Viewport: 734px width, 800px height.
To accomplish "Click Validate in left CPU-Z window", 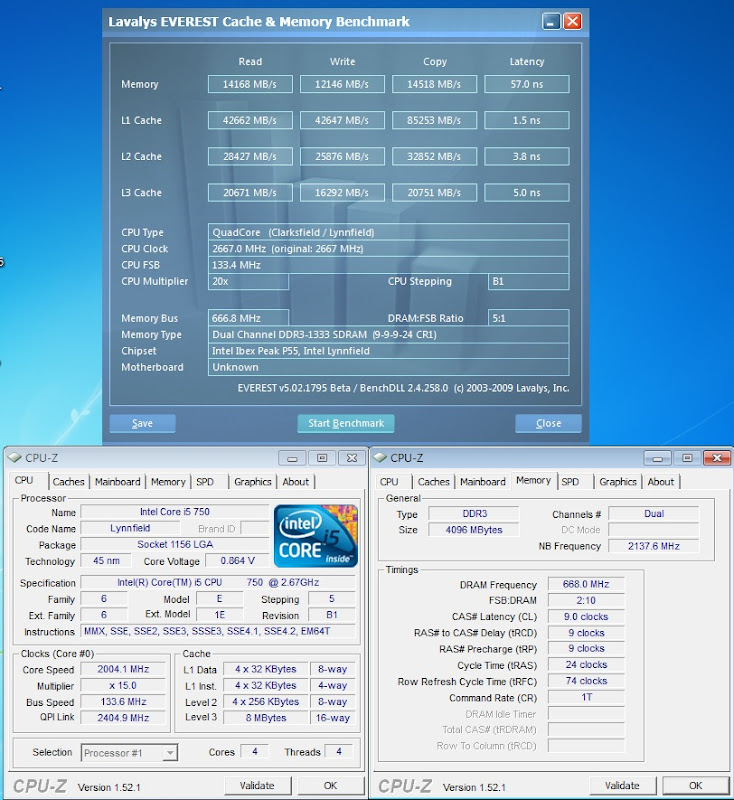I will [258, 786].
